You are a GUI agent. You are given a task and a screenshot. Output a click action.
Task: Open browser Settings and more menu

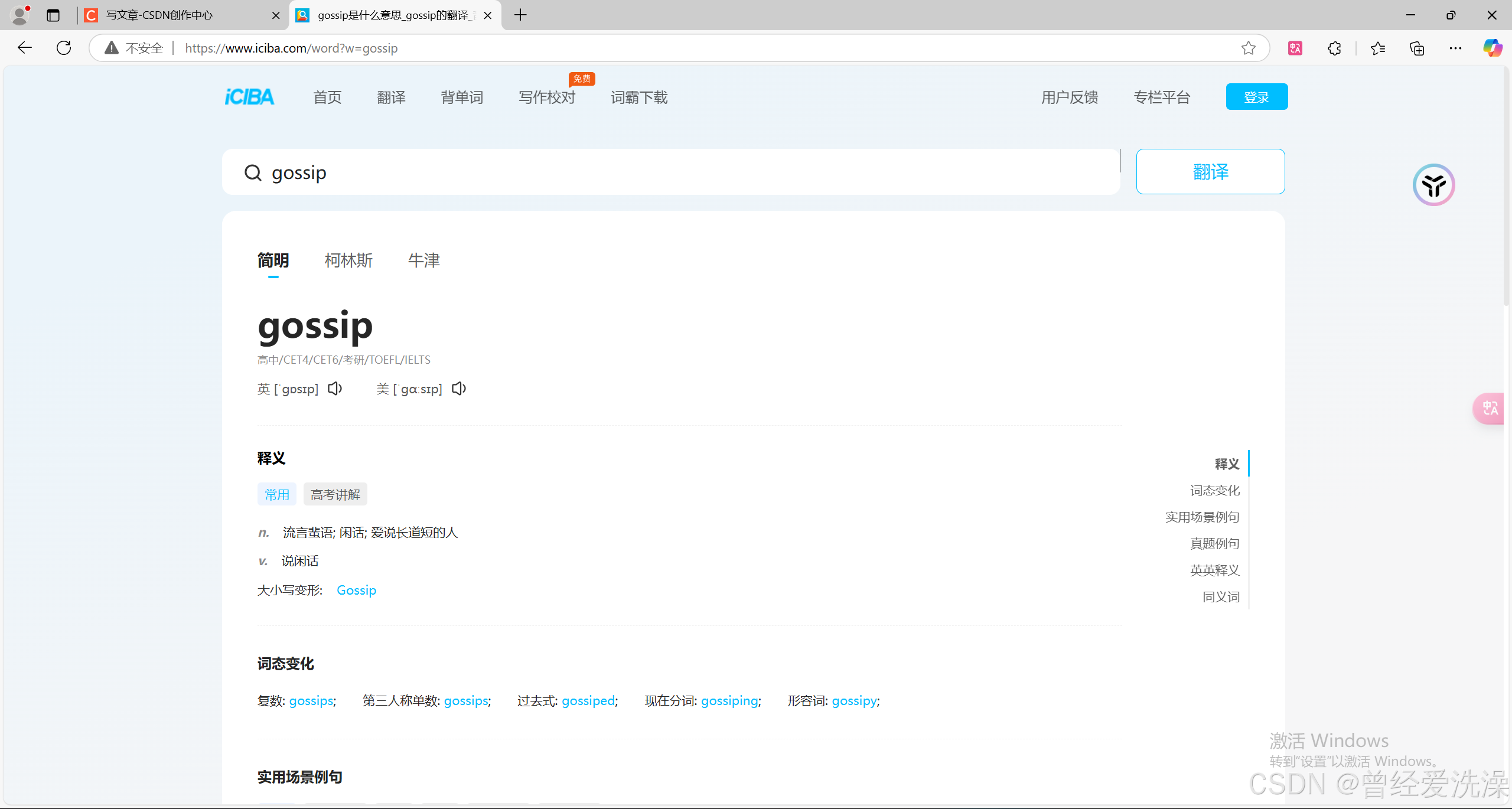tap(1455, 48)
